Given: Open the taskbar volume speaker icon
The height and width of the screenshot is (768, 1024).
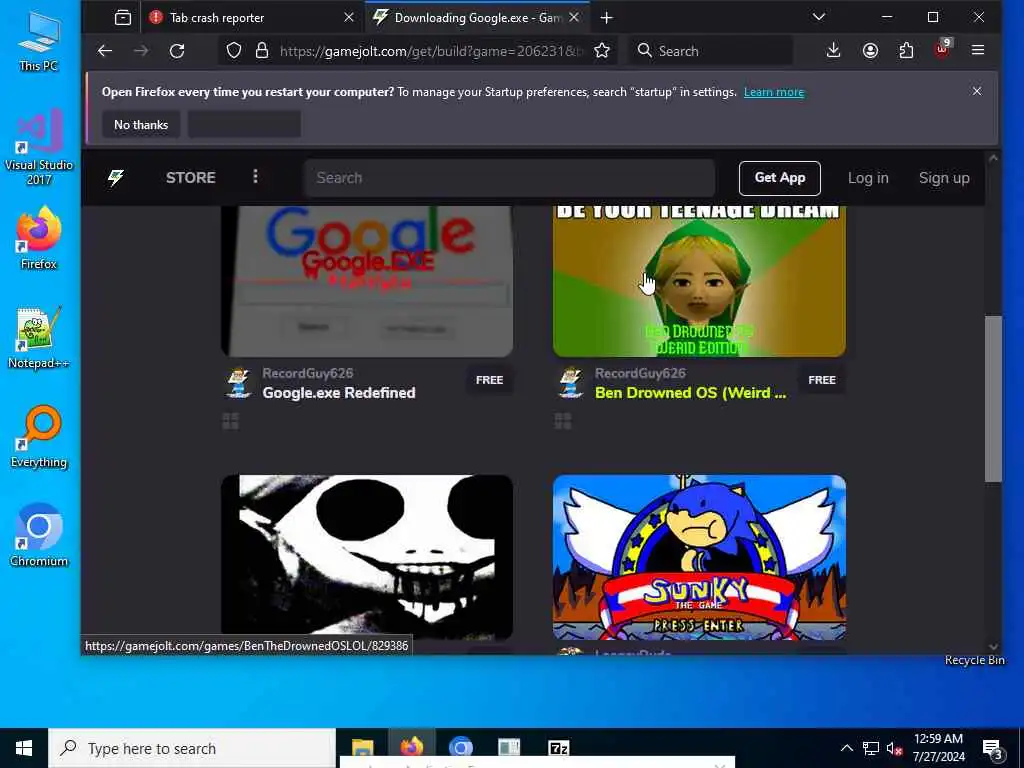Looking at the screenshot, I should click(894, 748).
